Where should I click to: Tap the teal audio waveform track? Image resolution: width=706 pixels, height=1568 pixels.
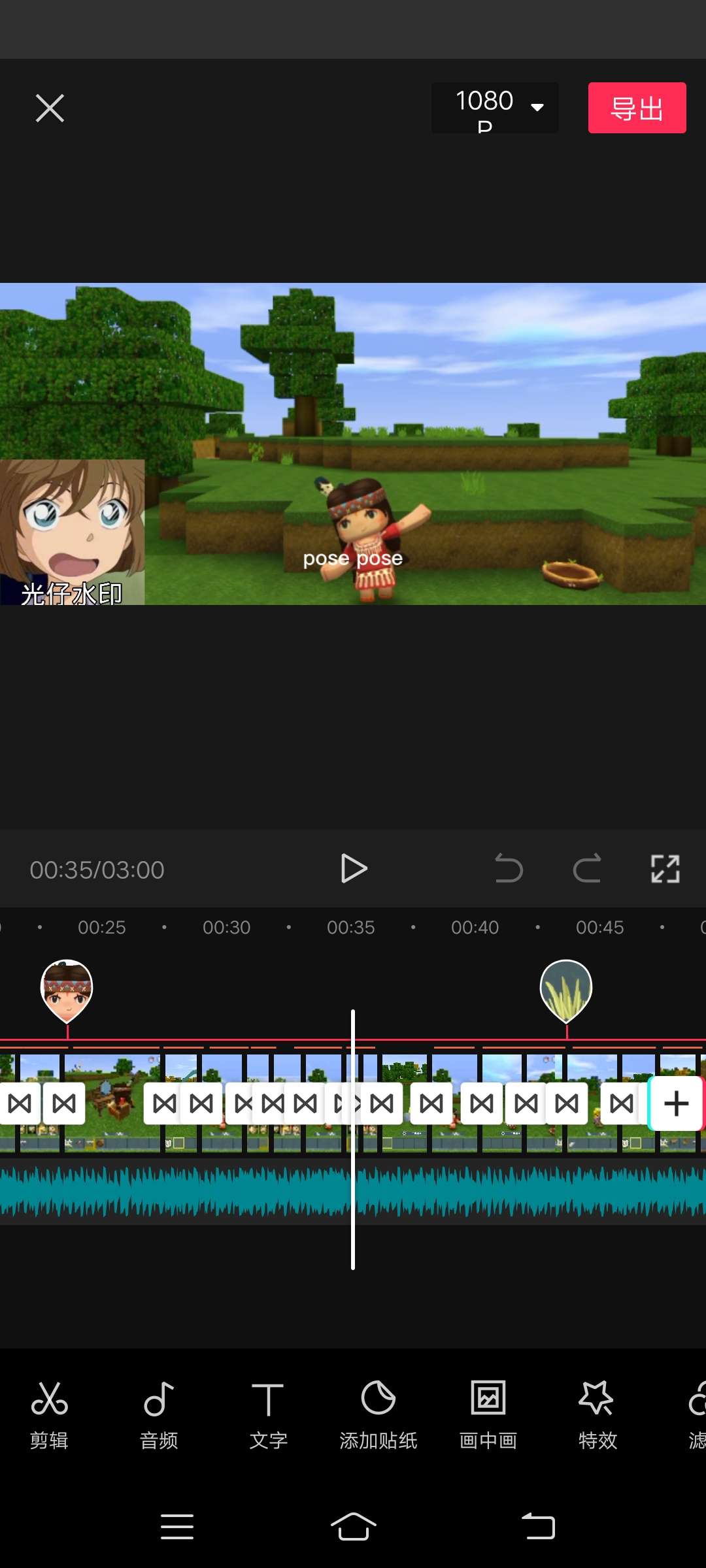196,1192
